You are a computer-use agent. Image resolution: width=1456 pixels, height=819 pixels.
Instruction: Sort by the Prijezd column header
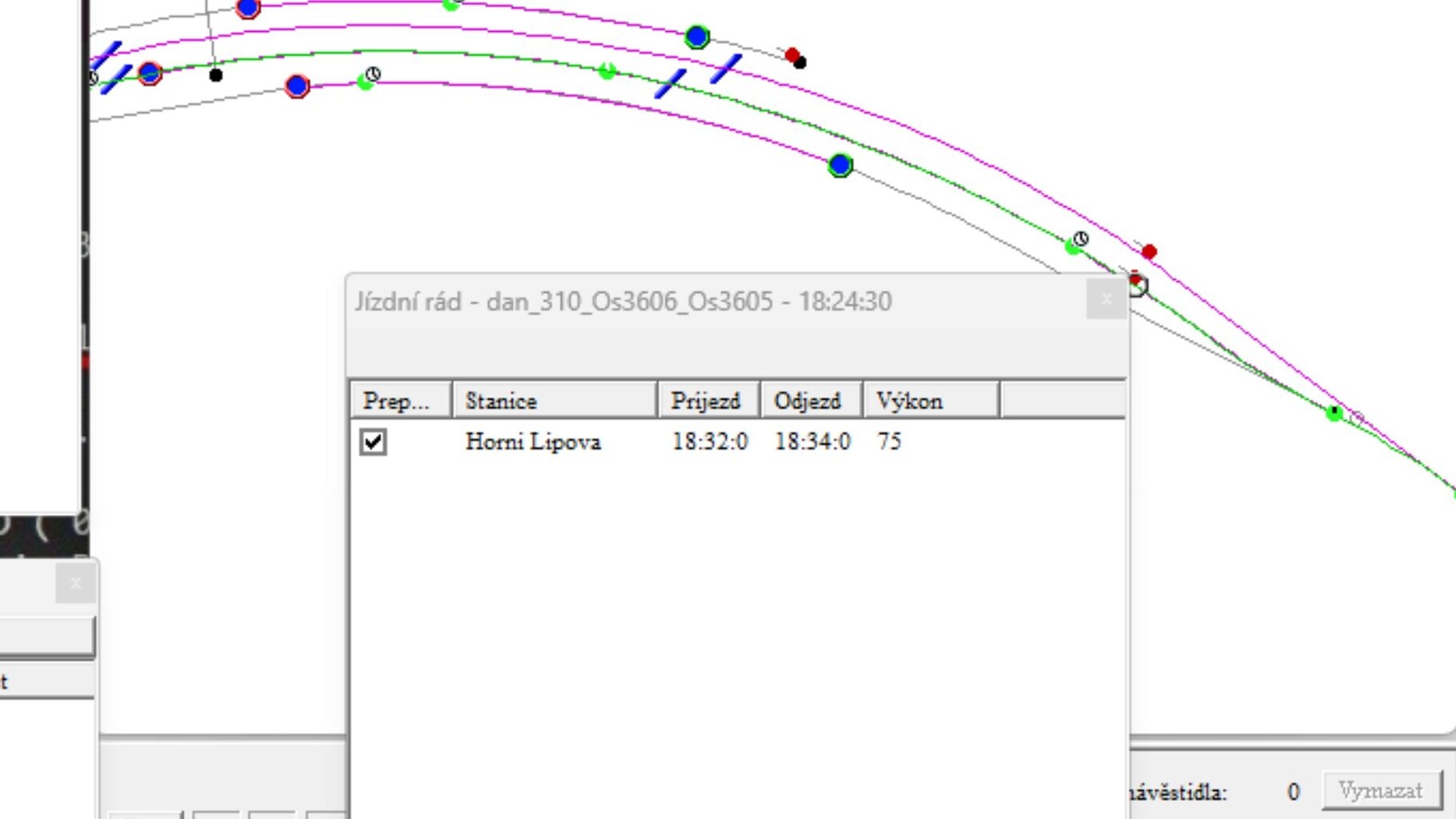tap(708, 400)
